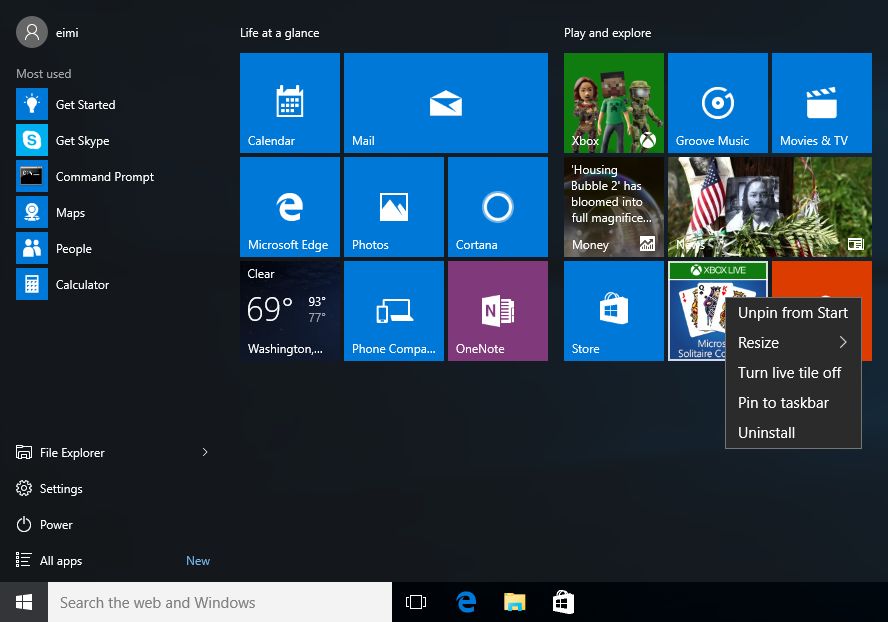Select Unpin from Start

pos(793,313)
